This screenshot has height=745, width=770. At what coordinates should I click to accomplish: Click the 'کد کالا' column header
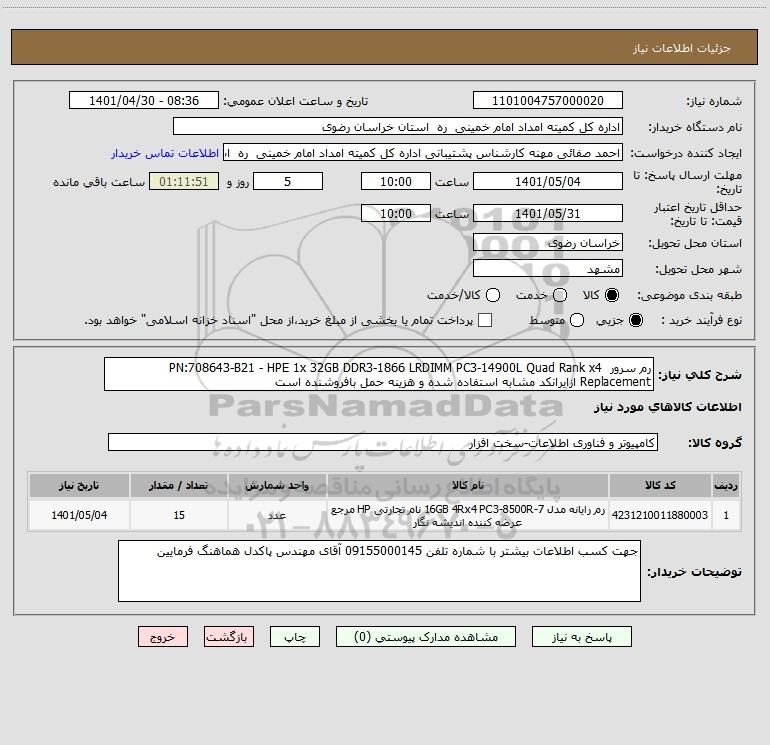660,485
